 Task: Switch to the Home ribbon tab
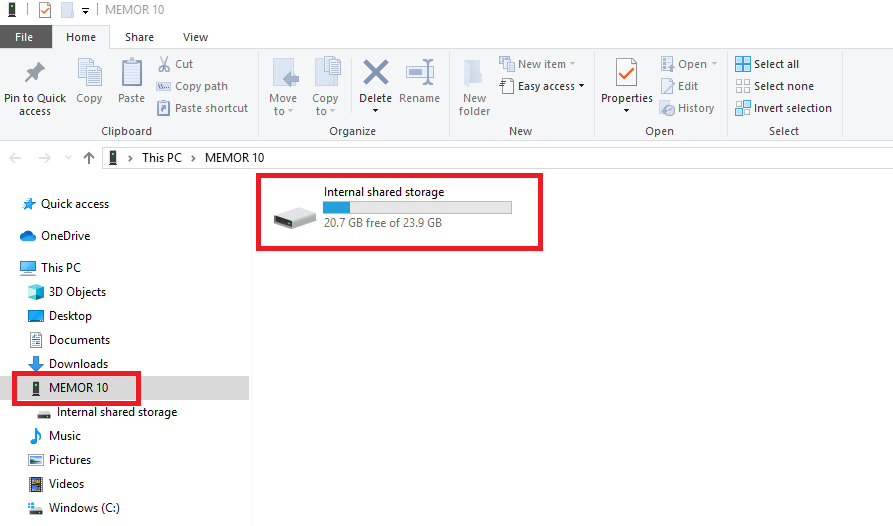tap(81, 37)
